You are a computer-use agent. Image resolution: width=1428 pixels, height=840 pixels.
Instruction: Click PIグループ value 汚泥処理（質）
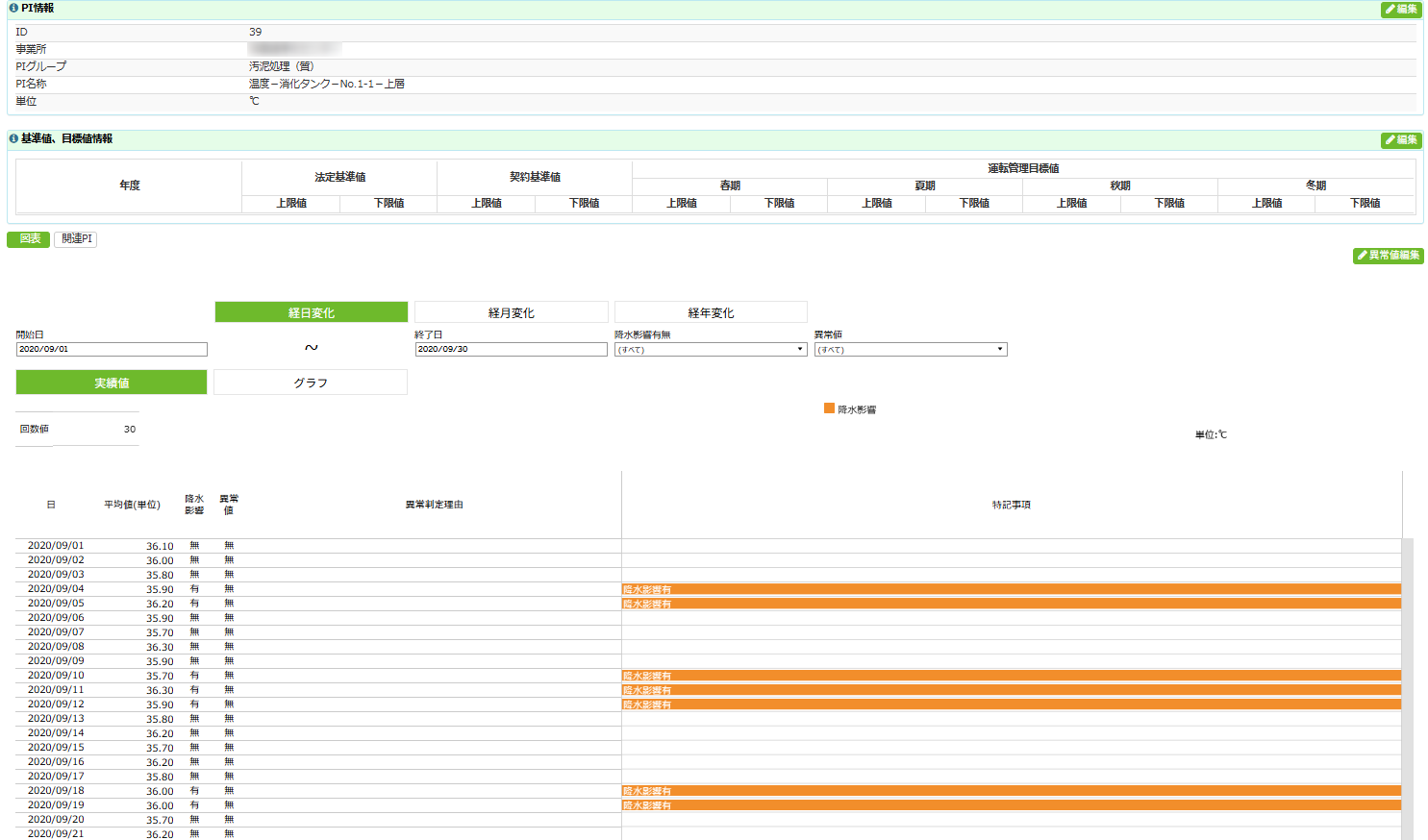281,66
